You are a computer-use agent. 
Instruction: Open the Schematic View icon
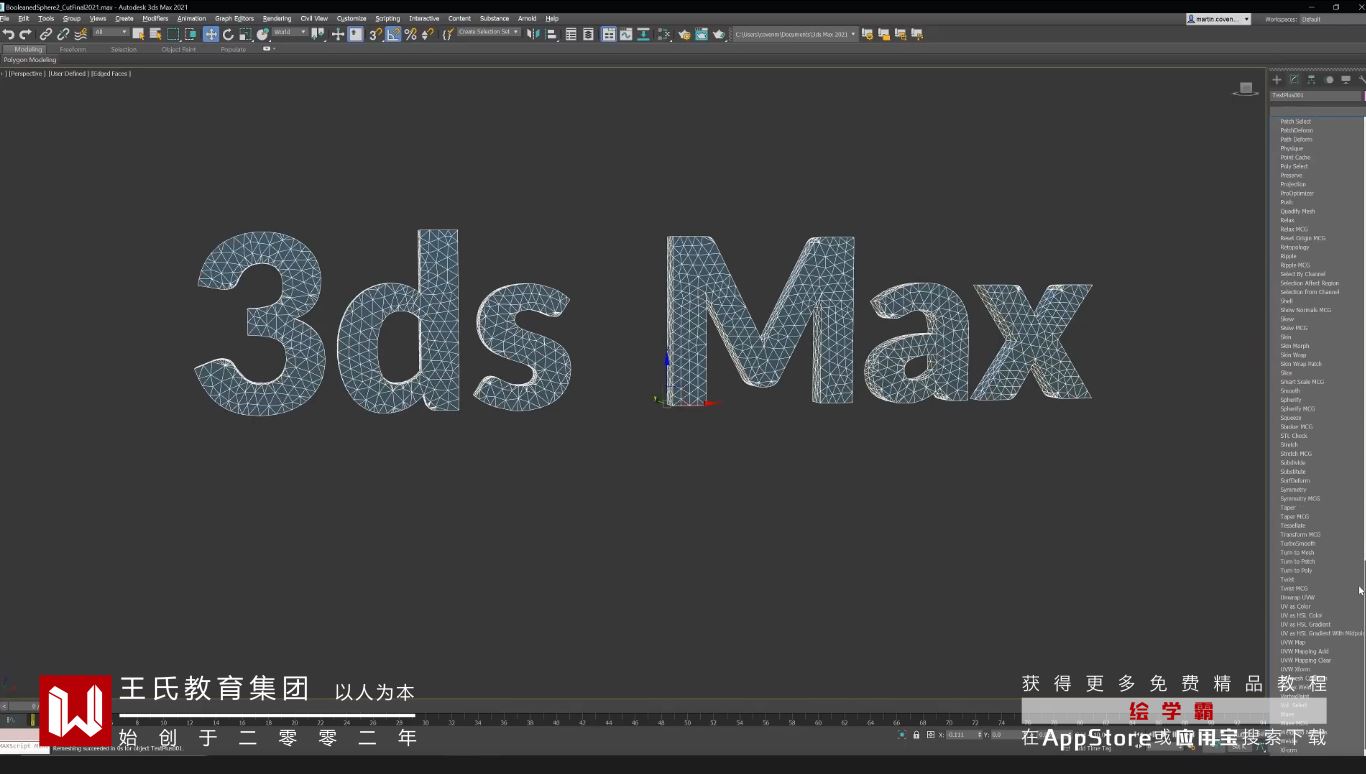643,34
